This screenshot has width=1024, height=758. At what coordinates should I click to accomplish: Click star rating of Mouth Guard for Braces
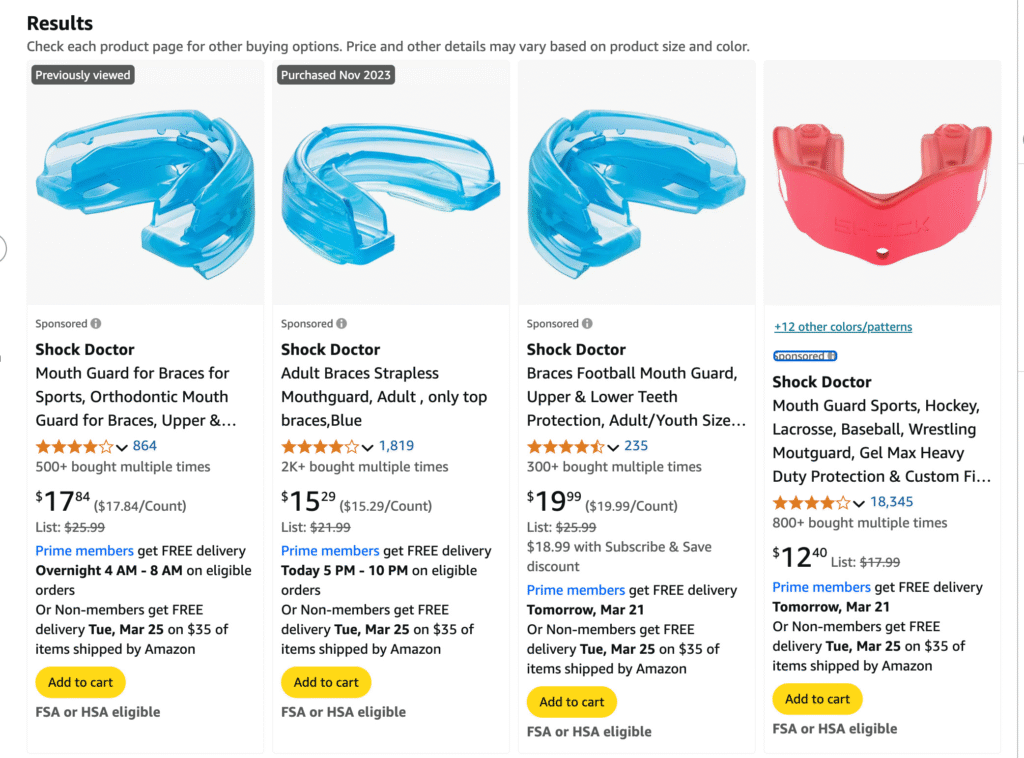tap(74, 446)
